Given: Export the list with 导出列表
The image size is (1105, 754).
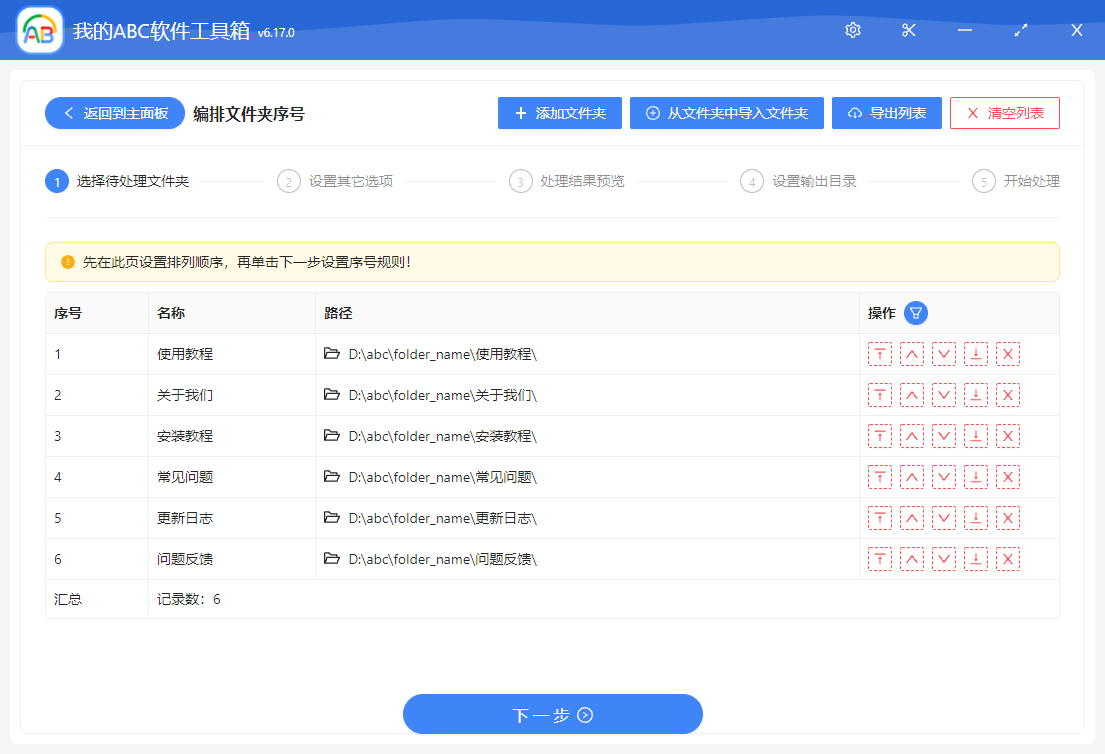Looking at the screenshot, I should click(886, 112).
